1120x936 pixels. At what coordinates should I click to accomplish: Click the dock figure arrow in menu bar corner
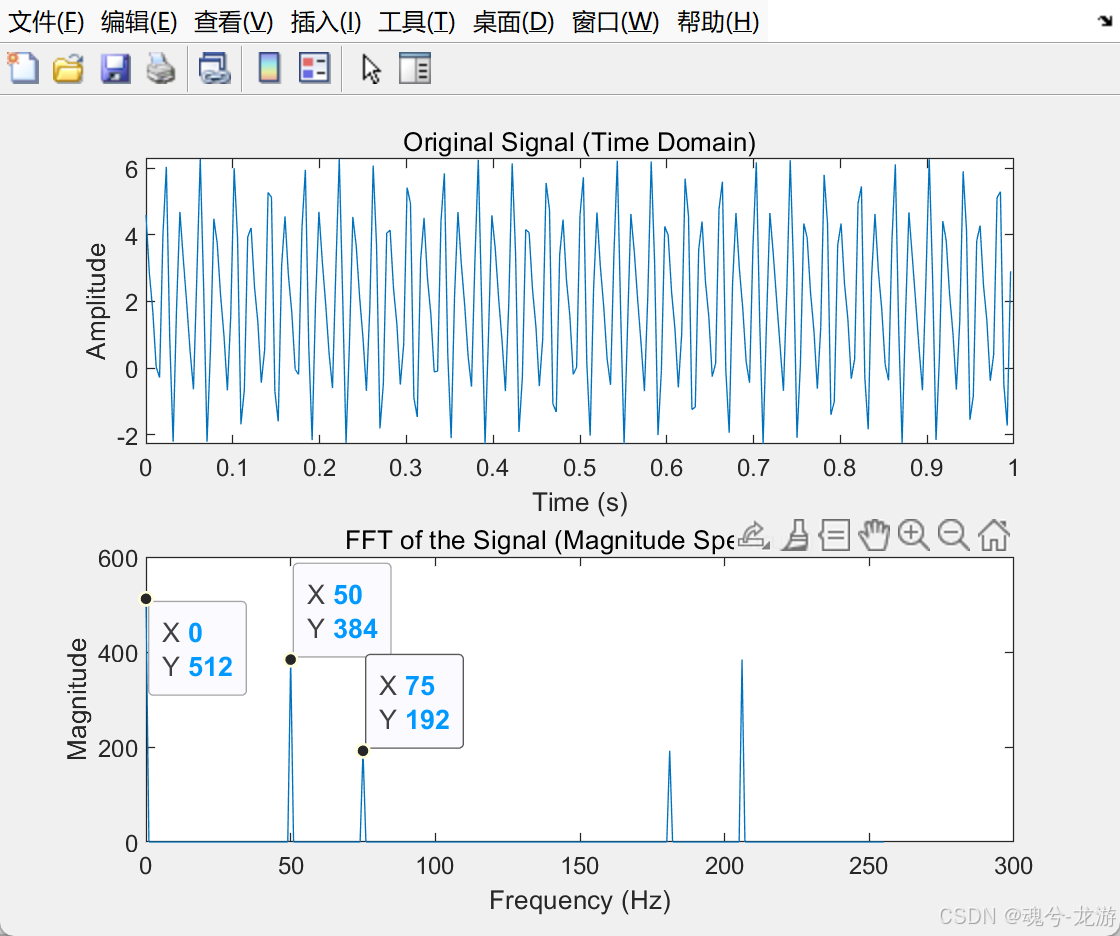[1105, 21]
